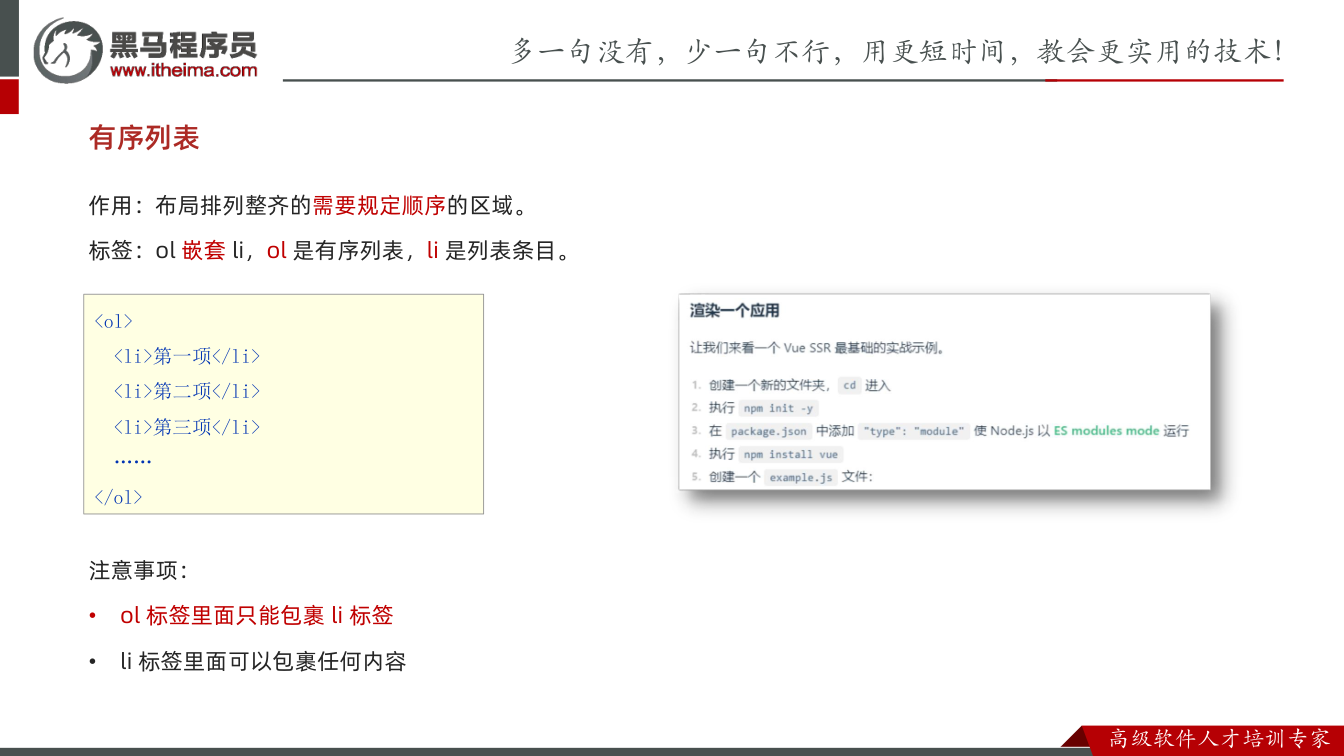Viewport: 1344px width, 756px height.
Task: Click the 黑马程序员 brand name text
Action: coord(183,44)
